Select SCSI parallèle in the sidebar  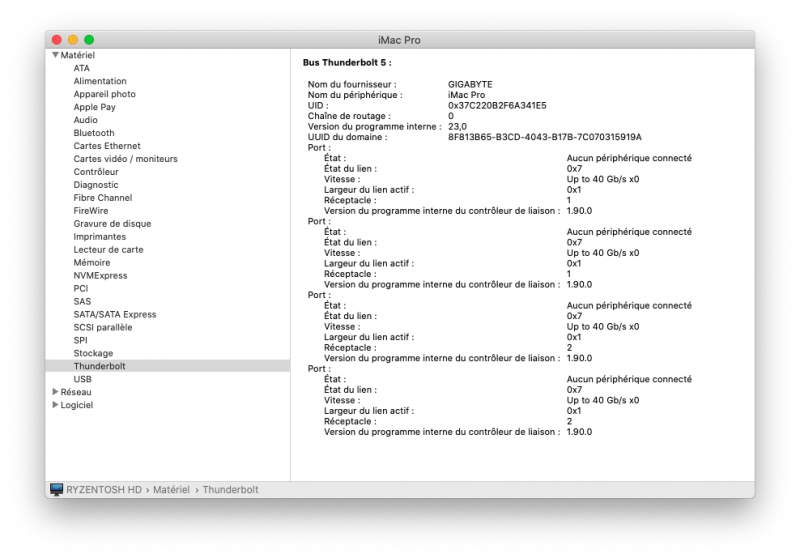pyautogui.click(x=103, y=327)
